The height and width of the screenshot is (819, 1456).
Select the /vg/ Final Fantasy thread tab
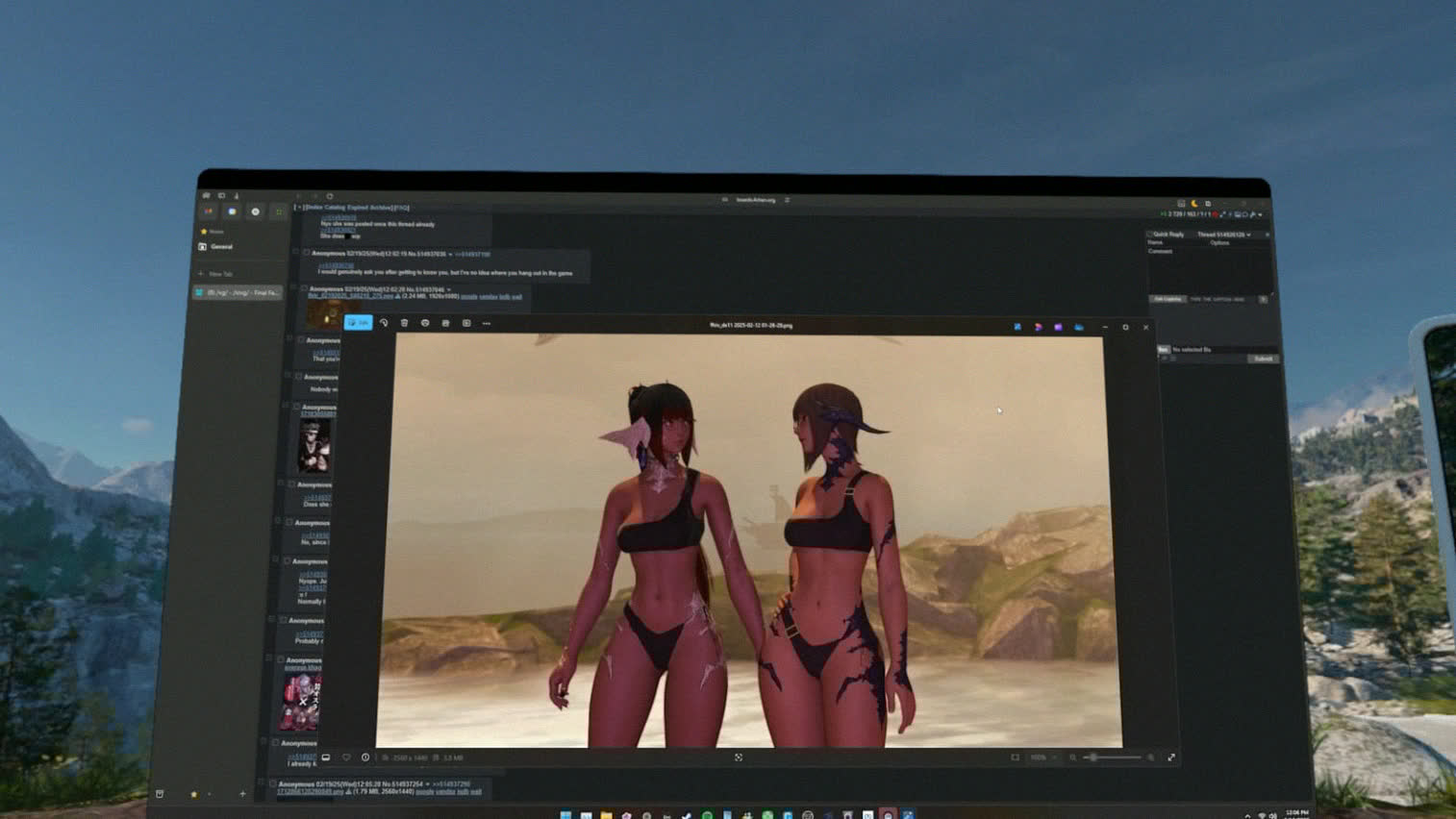[x=238, y=292]
